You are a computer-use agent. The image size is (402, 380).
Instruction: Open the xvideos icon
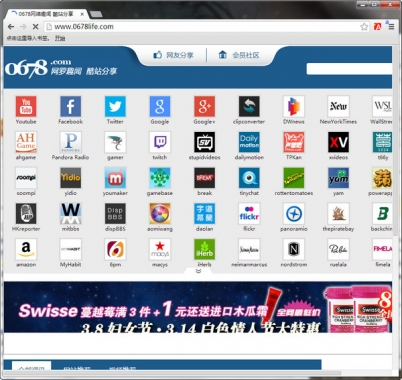click(x=338, y=142)
